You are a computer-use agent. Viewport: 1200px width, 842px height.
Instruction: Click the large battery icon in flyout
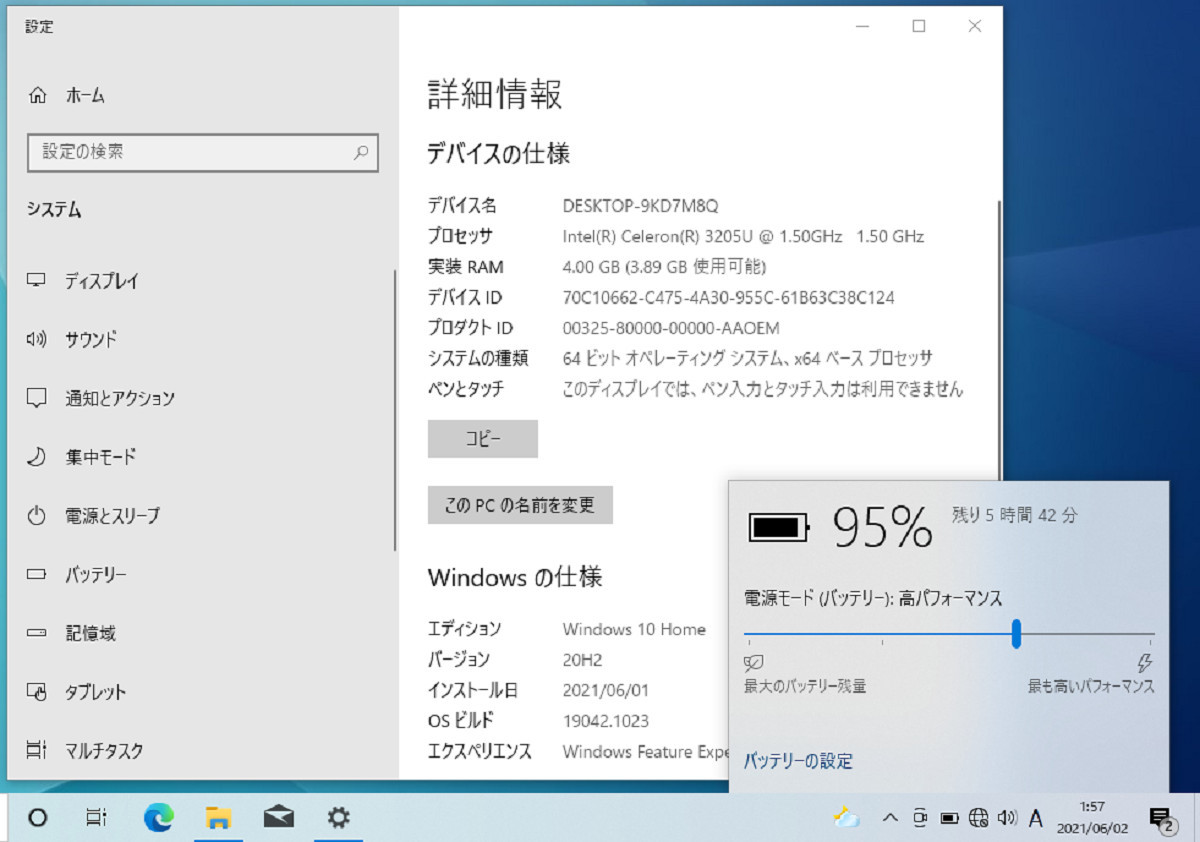[x=780, y=526]
